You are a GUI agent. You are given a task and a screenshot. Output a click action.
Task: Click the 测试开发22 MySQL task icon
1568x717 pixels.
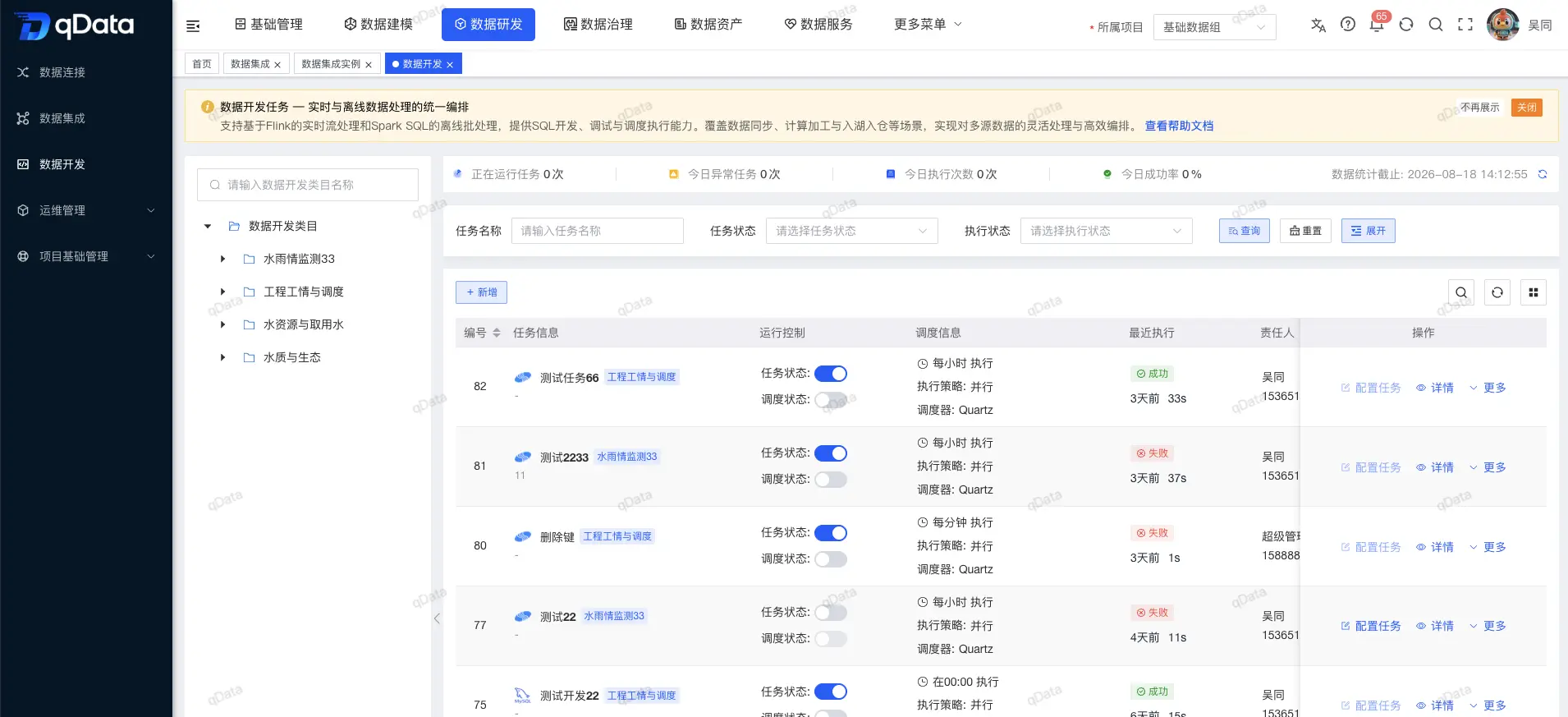click(523, 696)
